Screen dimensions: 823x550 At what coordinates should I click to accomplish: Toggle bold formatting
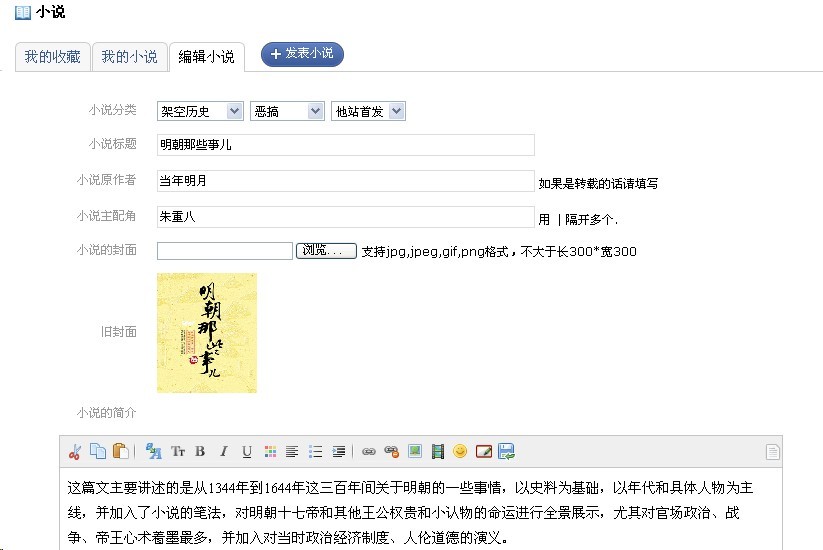coord(200,451)
